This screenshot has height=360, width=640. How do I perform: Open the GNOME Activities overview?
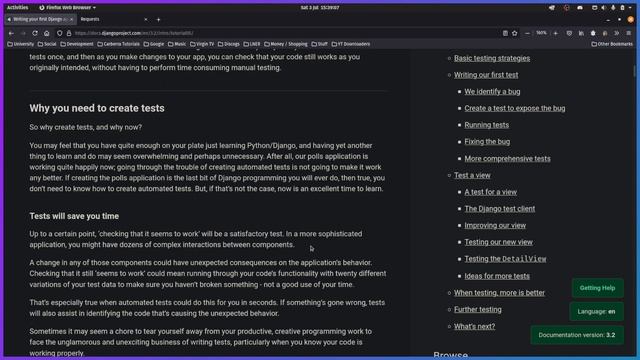(18, 7)
